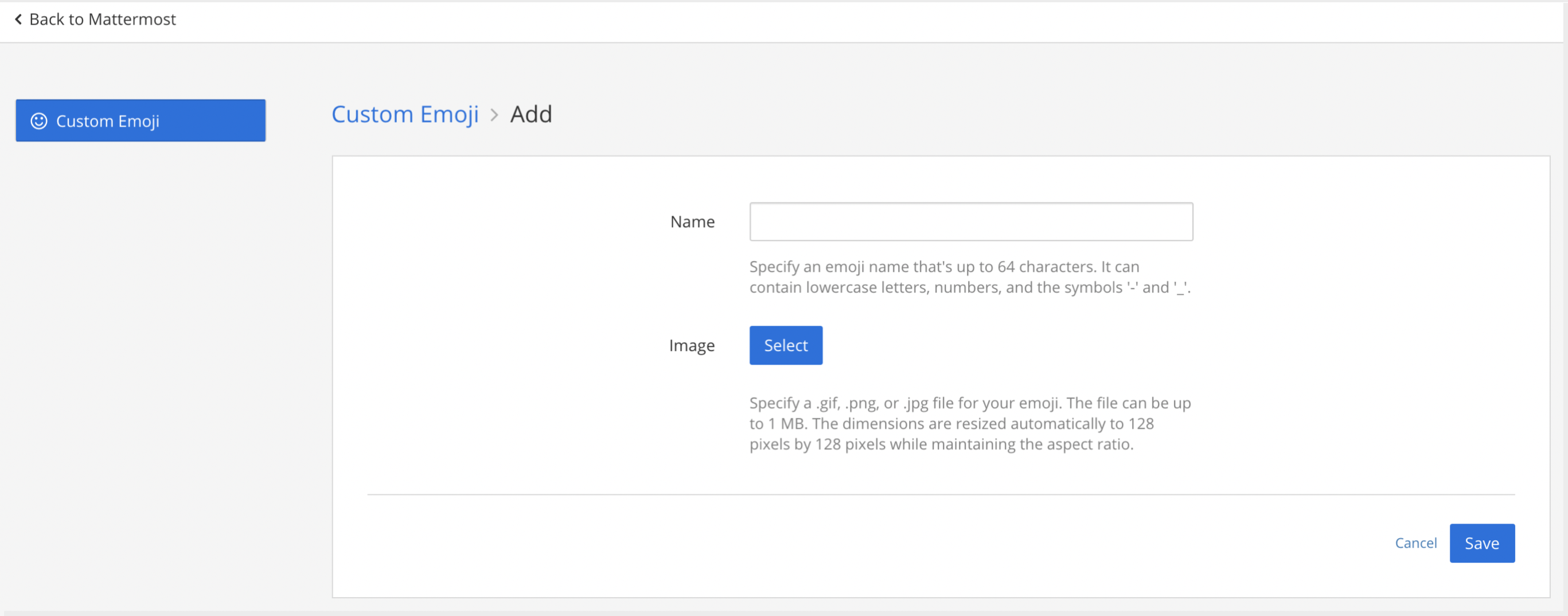Save the new custom emoji

1481,543
